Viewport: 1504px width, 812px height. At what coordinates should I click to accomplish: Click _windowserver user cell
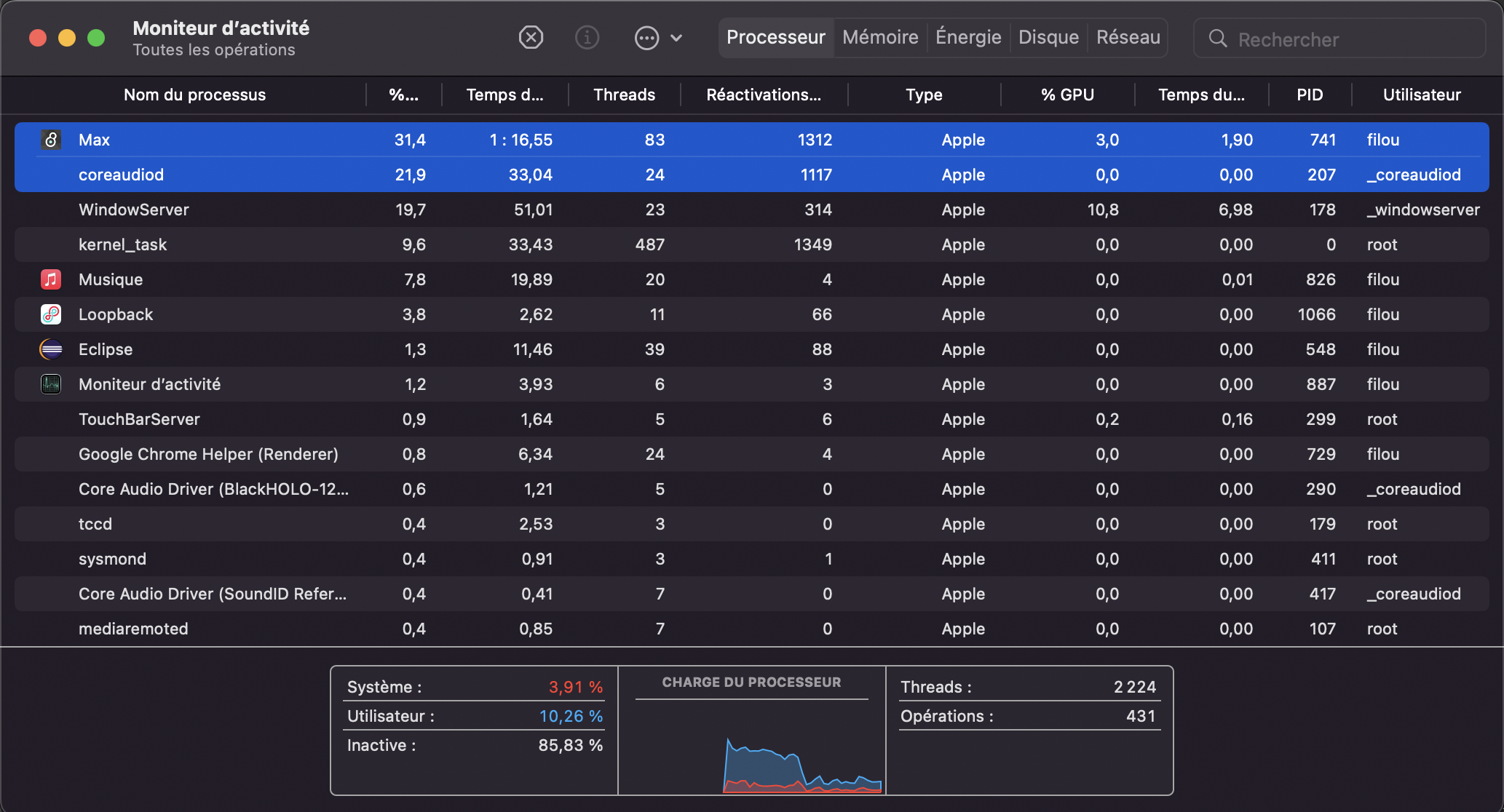1423,210
